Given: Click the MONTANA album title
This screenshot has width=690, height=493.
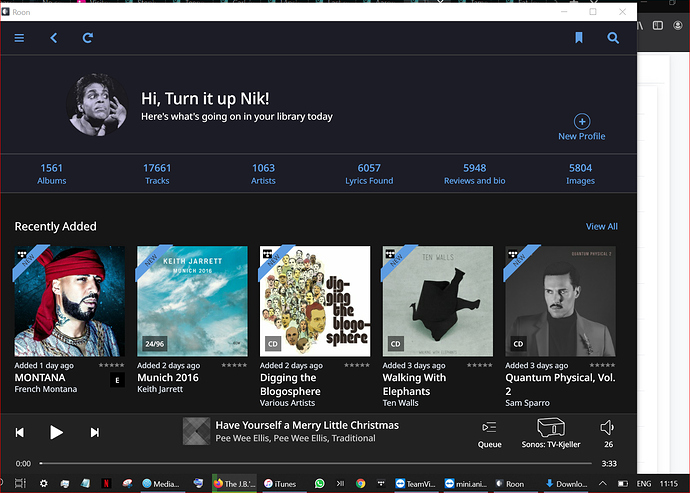Looking at the screenshot, I should [x=40, y=378].
